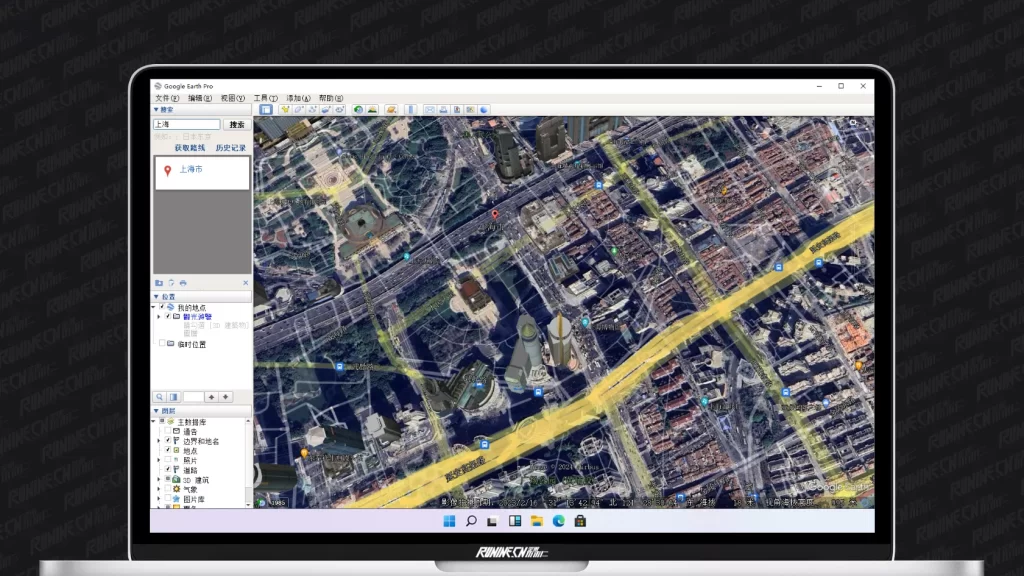Click the ruler measurement tool icon

pyautogui.click(x=409, y=109)
